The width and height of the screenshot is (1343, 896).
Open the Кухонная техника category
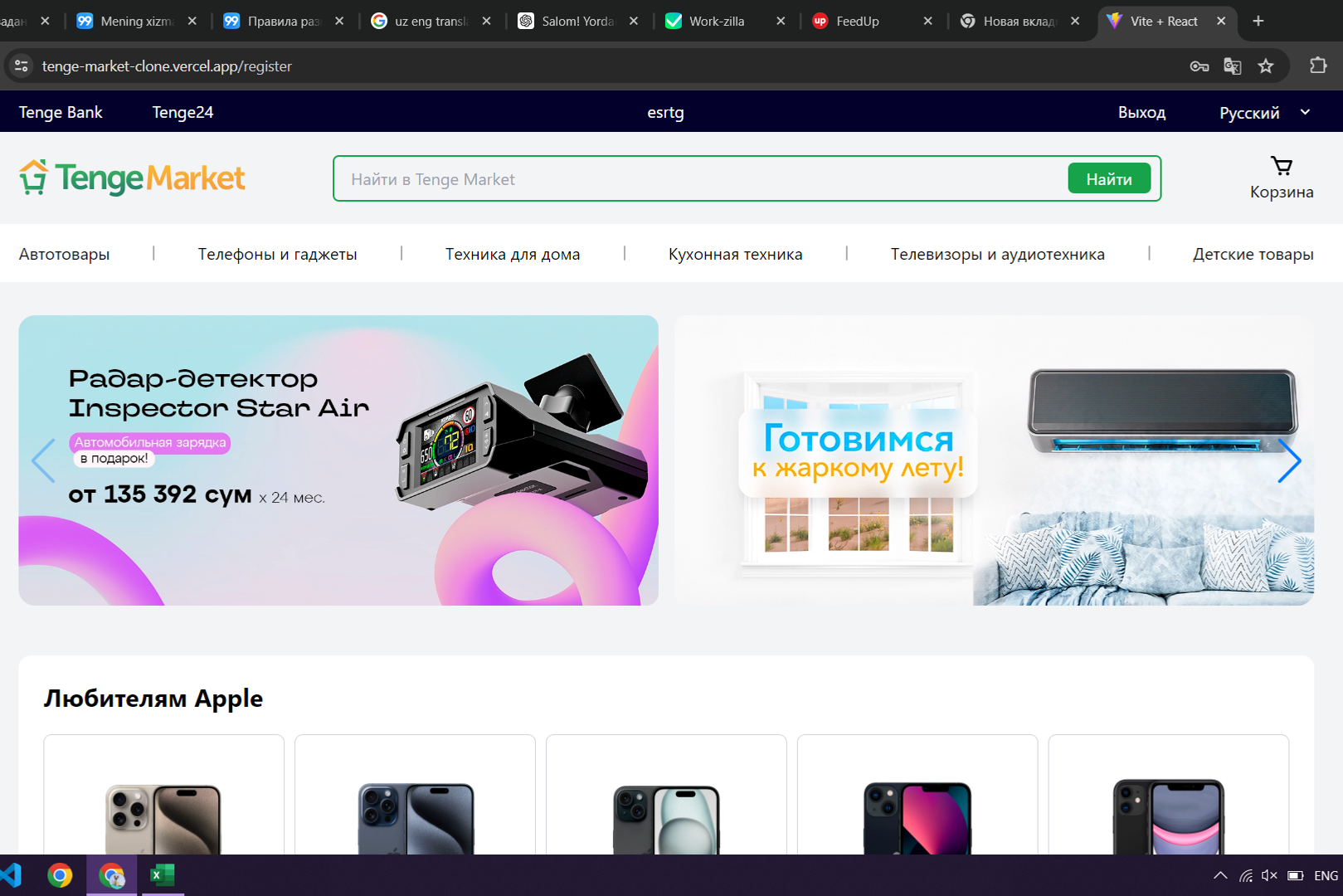point(736,255)
